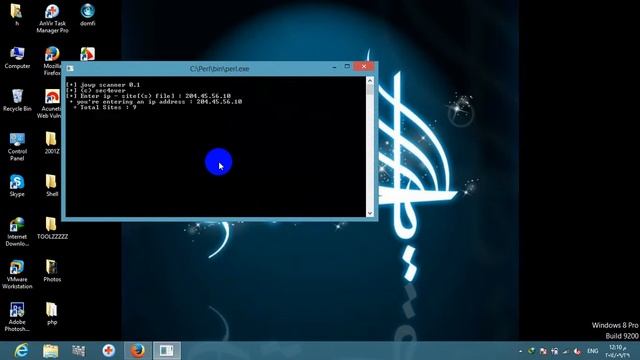Image resolution: width=640 pixels, height=360 pixels.
Task: Select the perl.exe console taskbar button
Action: (167, 351)
